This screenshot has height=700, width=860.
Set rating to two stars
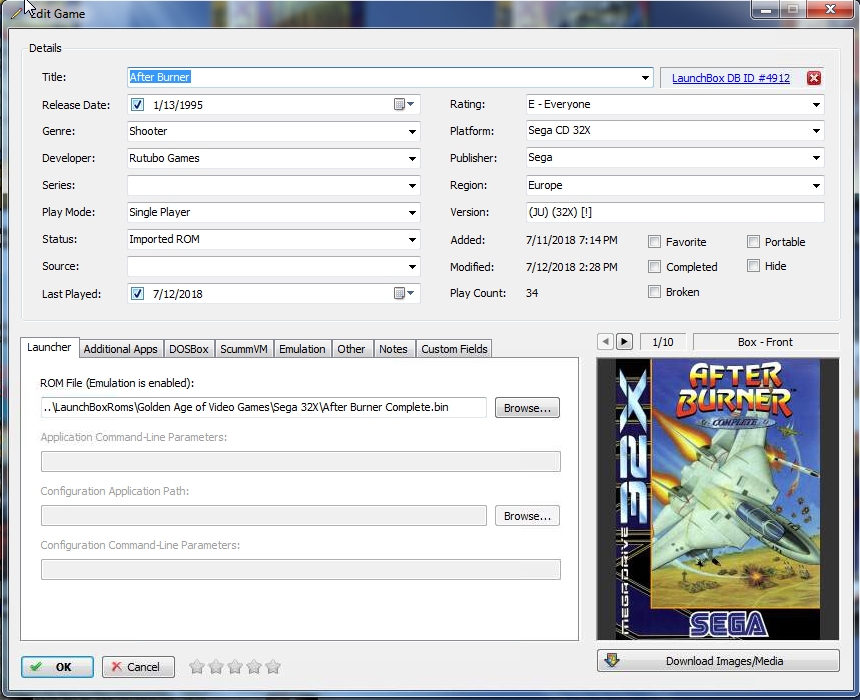pos(216,667)
